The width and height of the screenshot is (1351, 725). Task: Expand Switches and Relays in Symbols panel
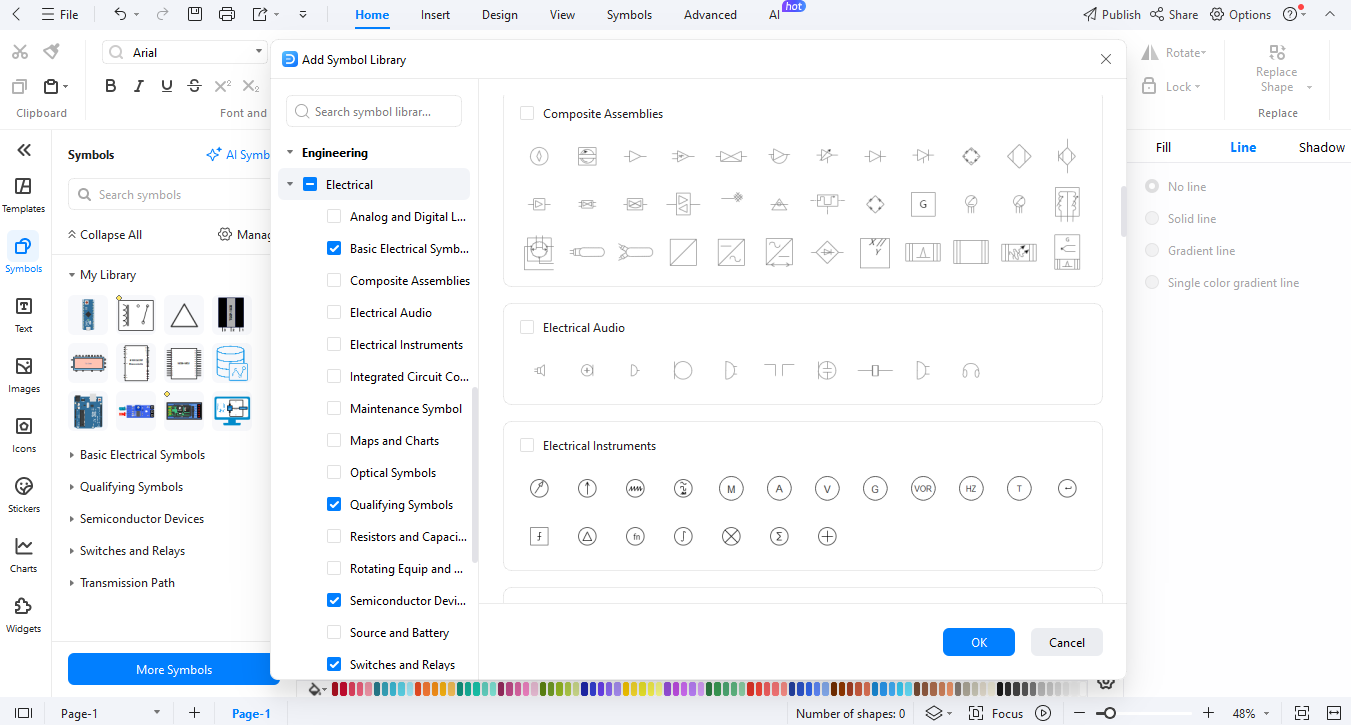(72, 551)
